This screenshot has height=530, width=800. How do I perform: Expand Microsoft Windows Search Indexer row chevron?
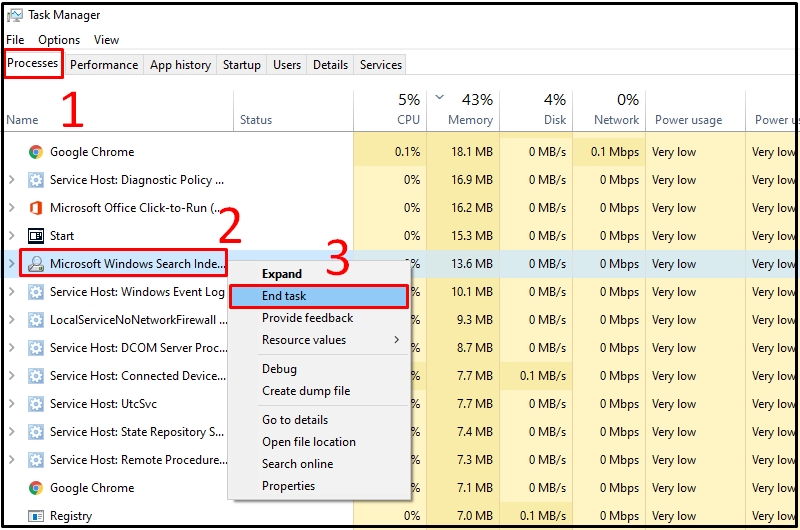click(x=12, y=264)
